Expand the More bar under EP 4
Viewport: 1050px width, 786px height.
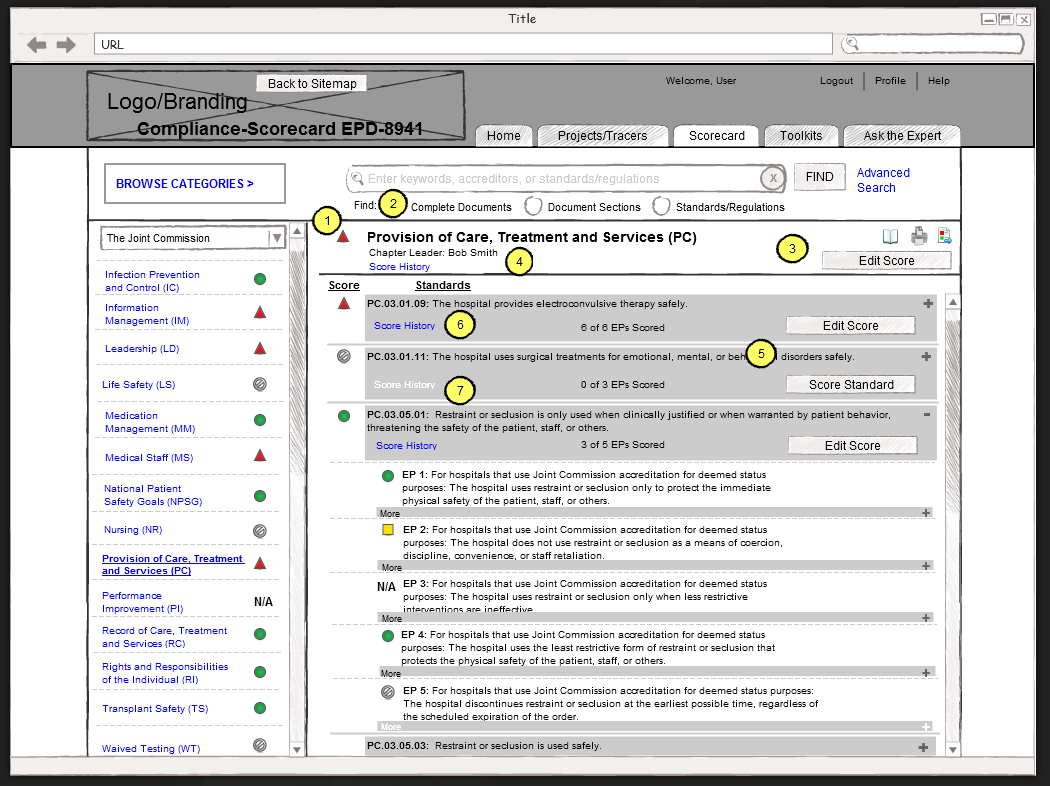point(926,672)
